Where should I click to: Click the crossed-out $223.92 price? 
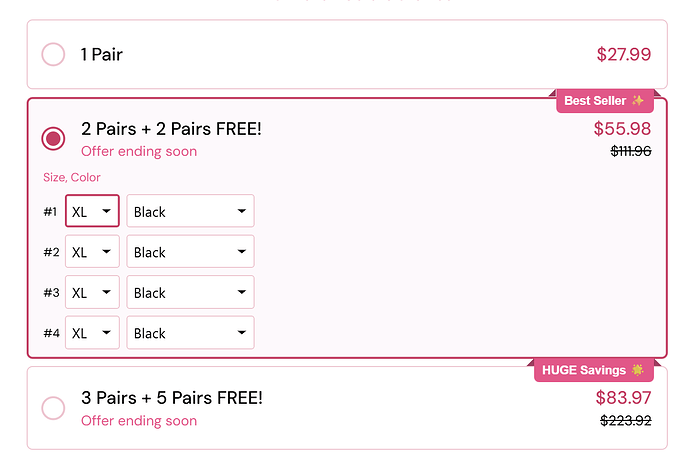[625, 420]
